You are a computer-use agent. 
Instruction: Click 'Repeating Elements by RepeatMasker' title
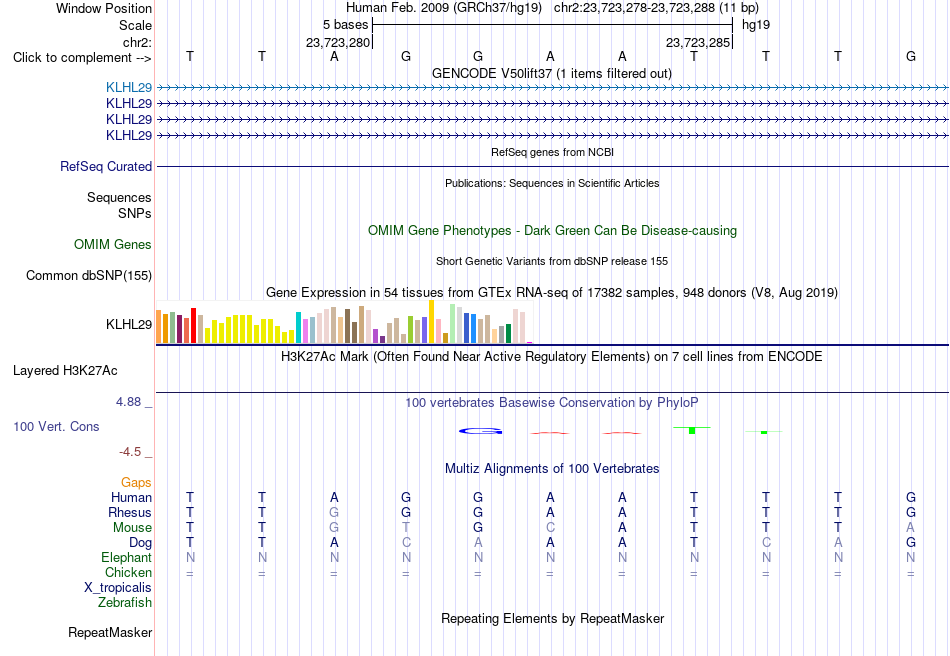point(552,619)
